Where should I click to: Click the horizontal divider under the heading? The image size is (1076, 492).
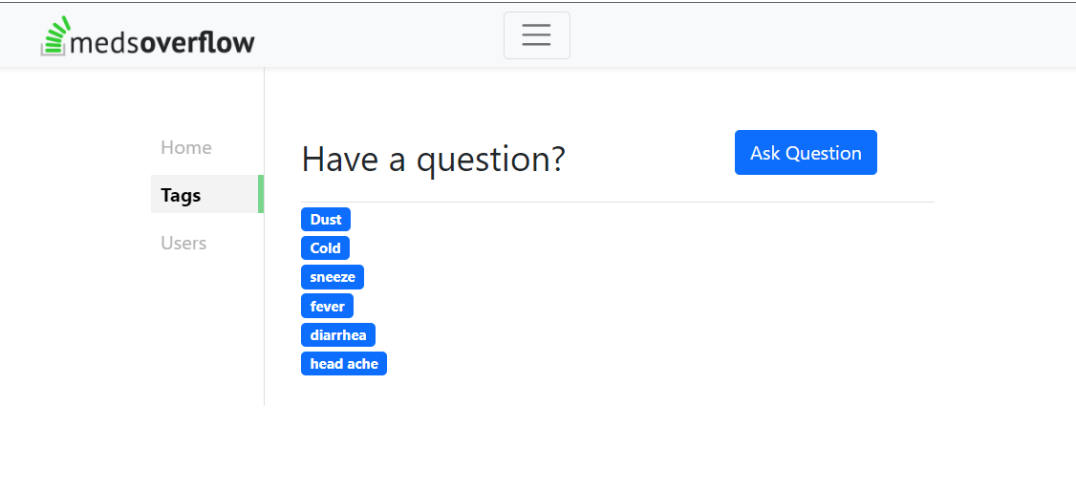click(x=618, y=202)
